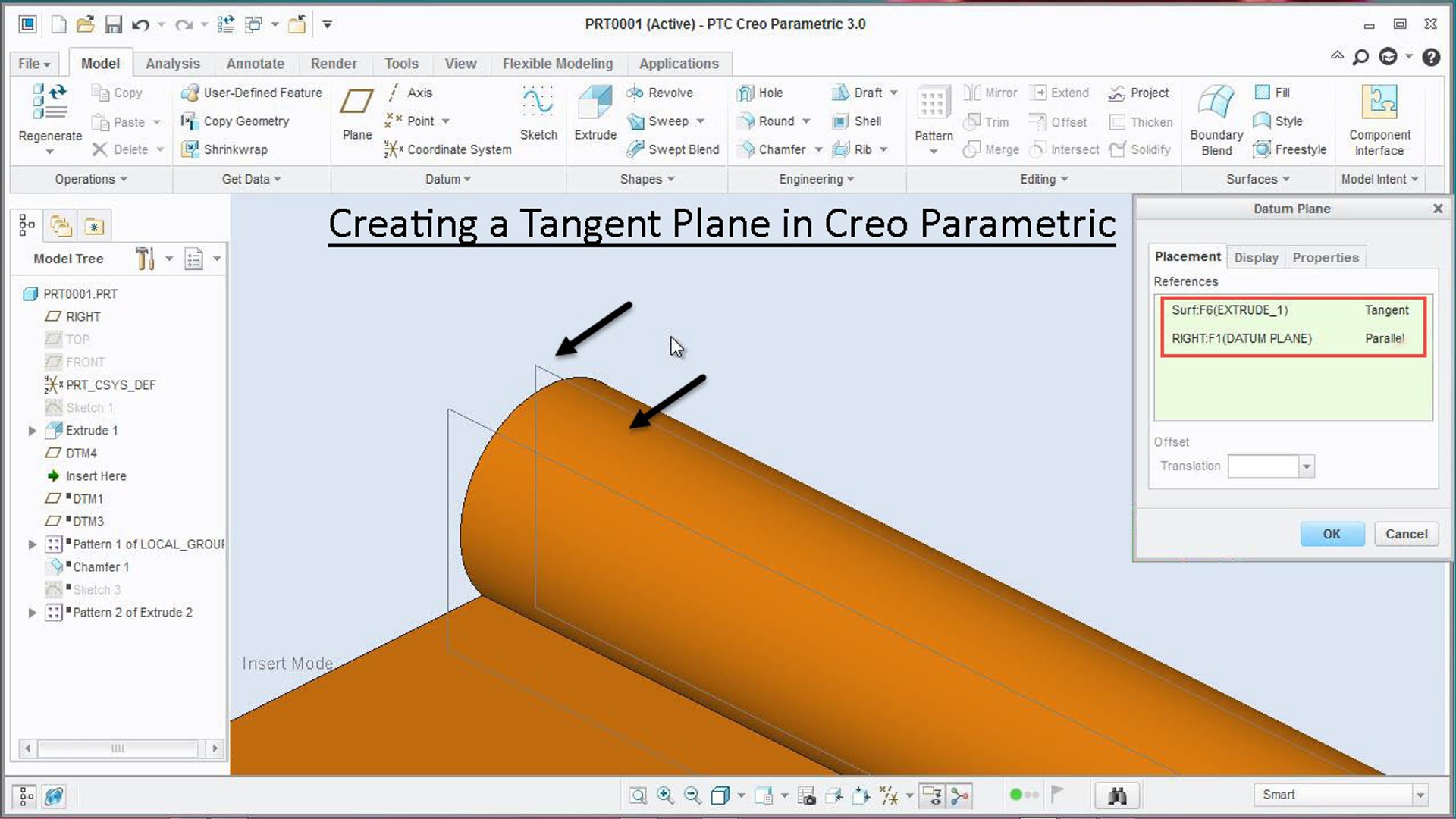Switch to the Analysis ribbon tab
Screen dimensions: 1456x819
pos(173,64)
